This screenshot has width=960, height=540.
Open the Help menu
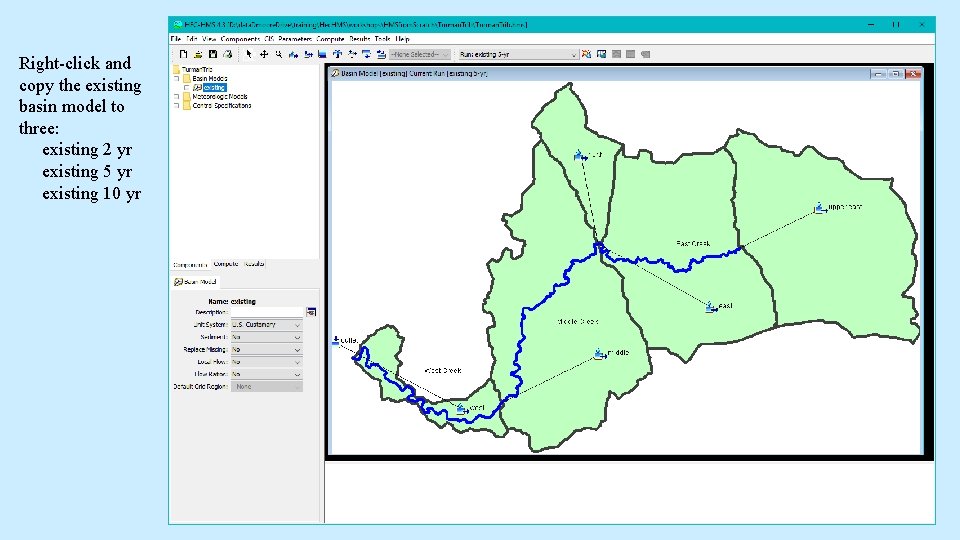pos(402,39)
